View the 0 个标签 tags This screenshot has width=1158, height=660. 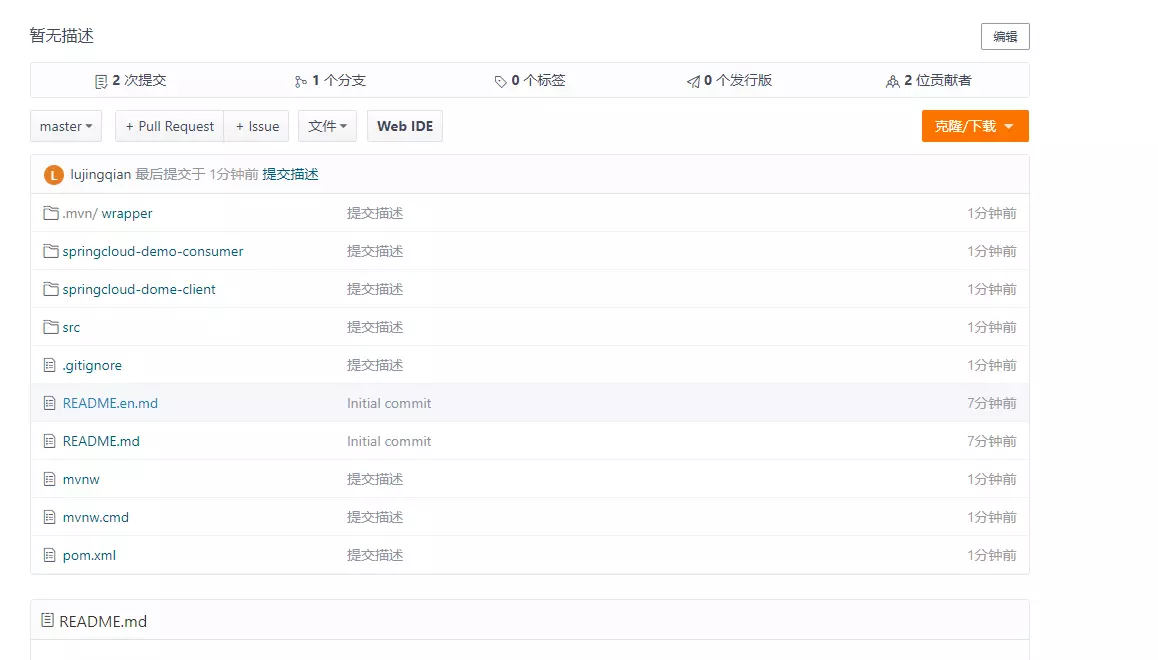(x=530, y=80)
